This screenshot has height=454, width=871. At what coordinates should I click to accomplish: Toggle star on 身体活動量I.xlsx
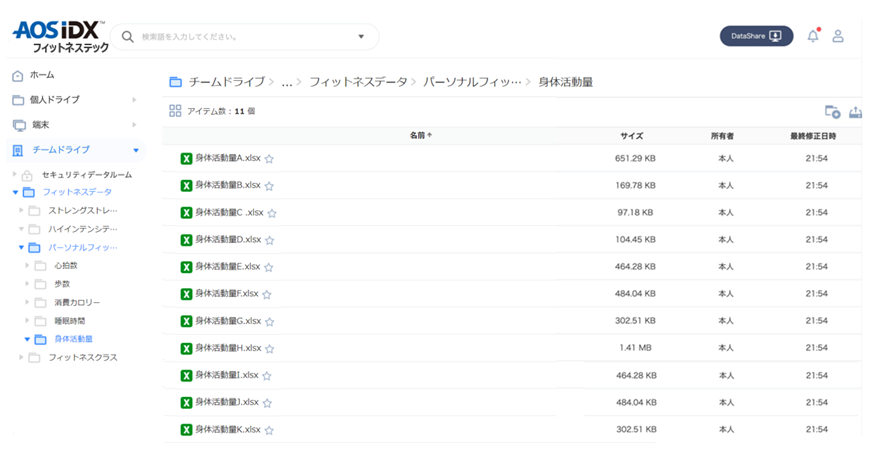pyautogui.click(x=267, y=376)
